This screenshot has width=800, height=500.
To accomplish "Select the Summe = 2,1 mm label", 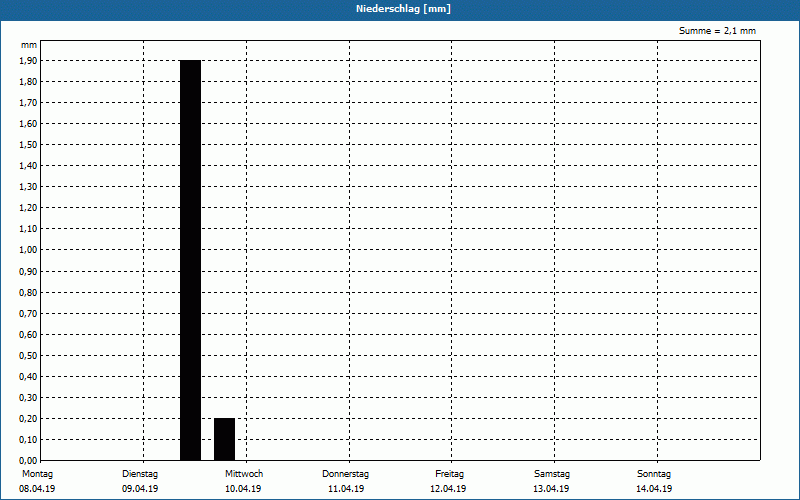I will point(717,31).
